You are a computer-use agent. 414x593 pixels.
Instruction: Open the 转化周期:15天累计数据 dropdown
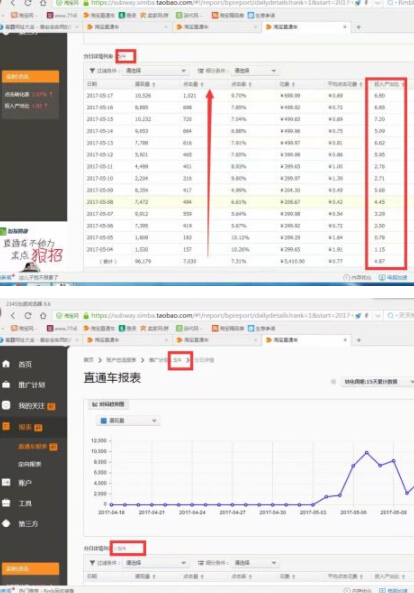[377, 382]
